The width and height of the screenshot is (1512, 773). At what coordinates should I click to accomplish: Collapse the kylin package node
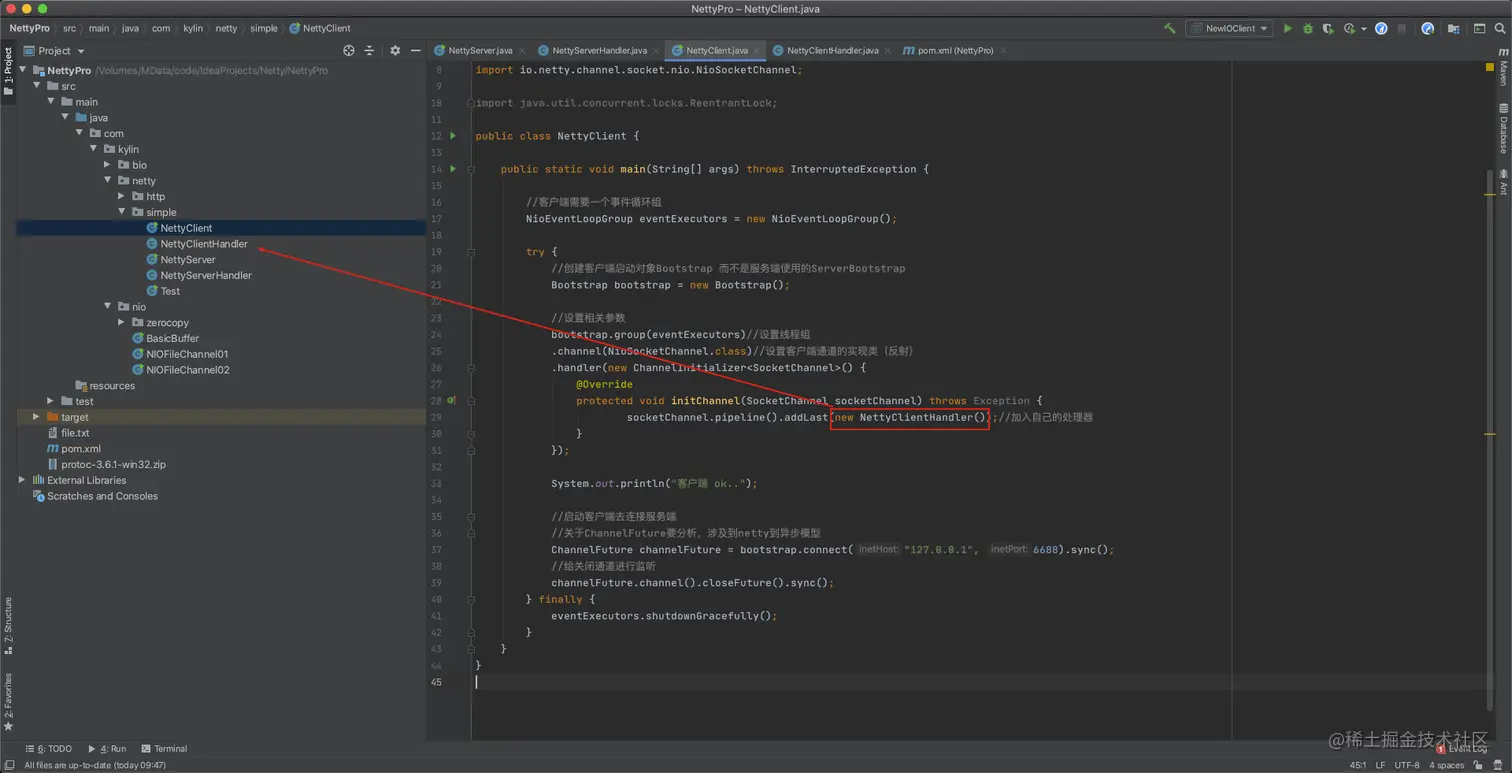pos(94,149)
